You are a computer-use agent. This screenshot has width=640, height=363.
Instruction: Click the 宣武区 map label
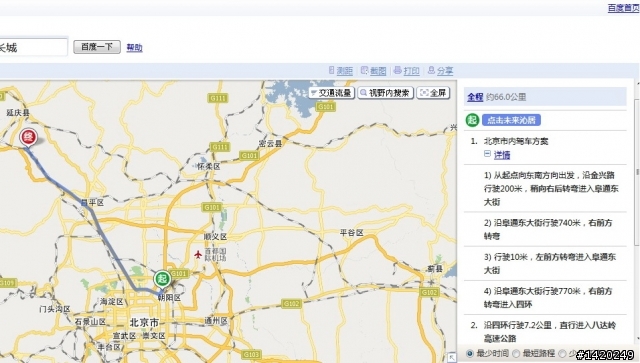pos(124,336)
